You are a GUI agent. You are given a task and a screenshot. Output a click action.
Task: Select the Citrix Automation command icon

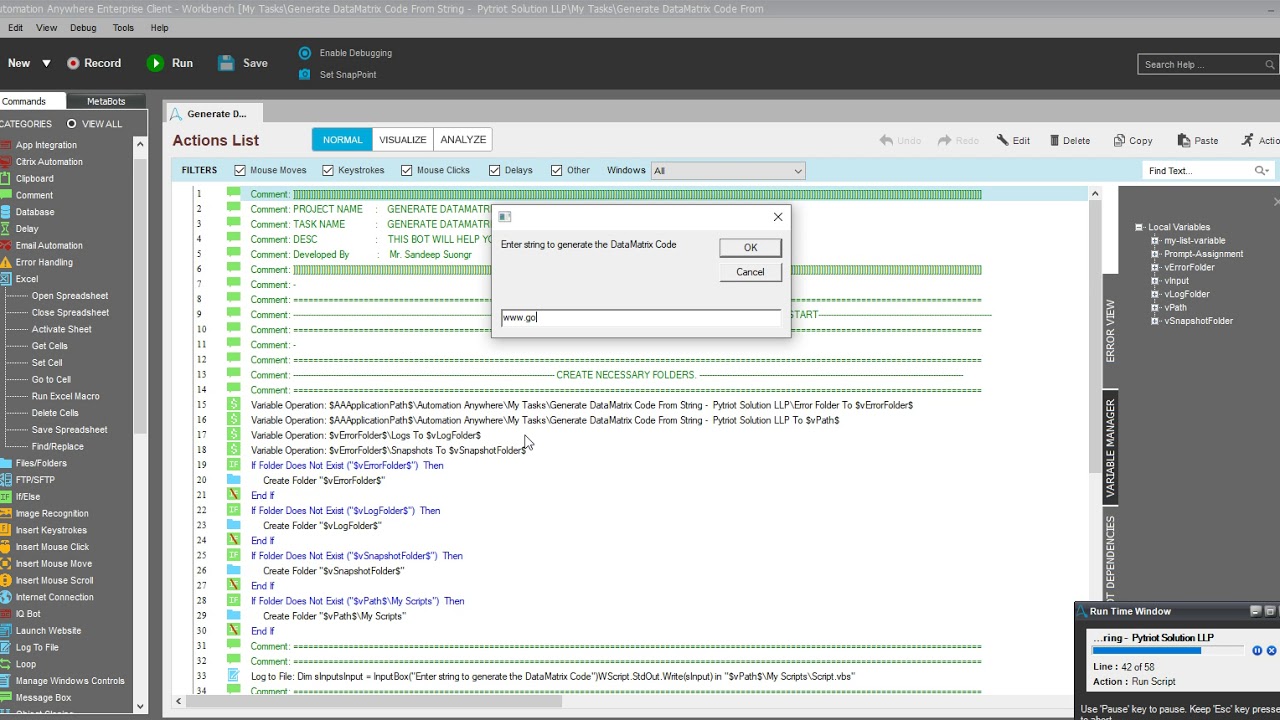tap(5, 162)
